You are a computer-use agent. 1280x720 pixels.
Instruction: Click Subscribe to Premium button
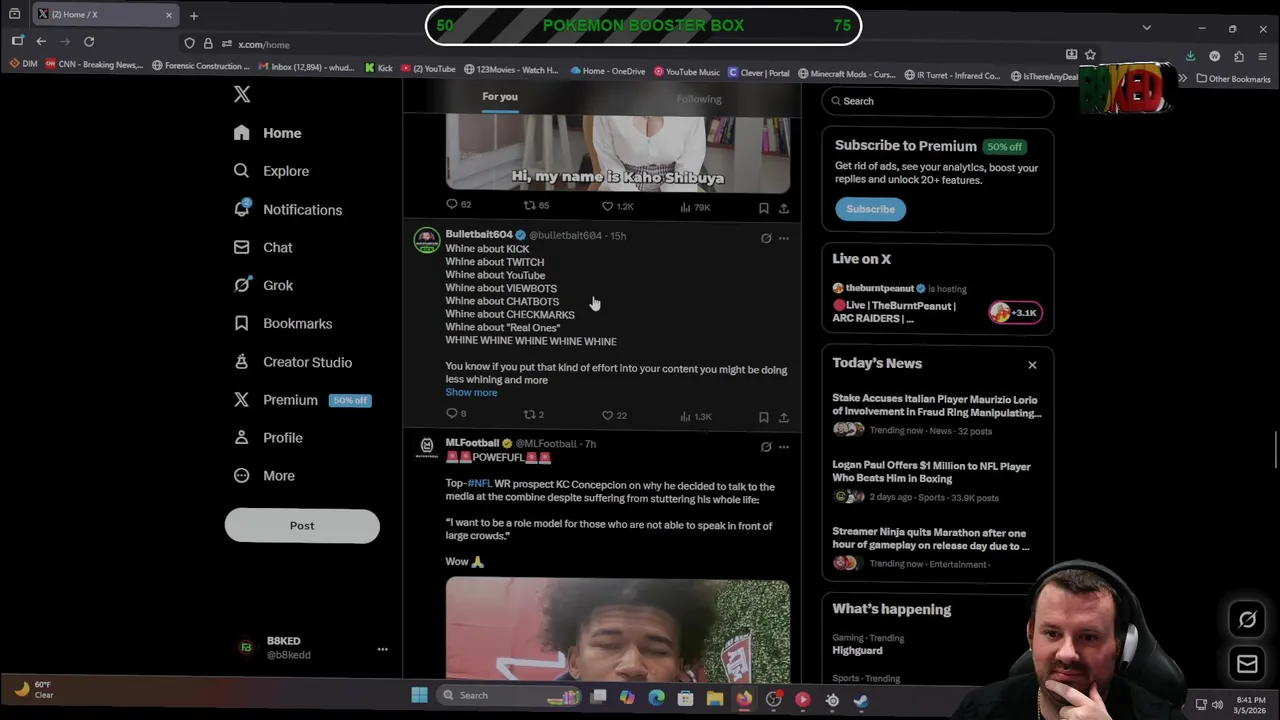[x=870, y=209]
